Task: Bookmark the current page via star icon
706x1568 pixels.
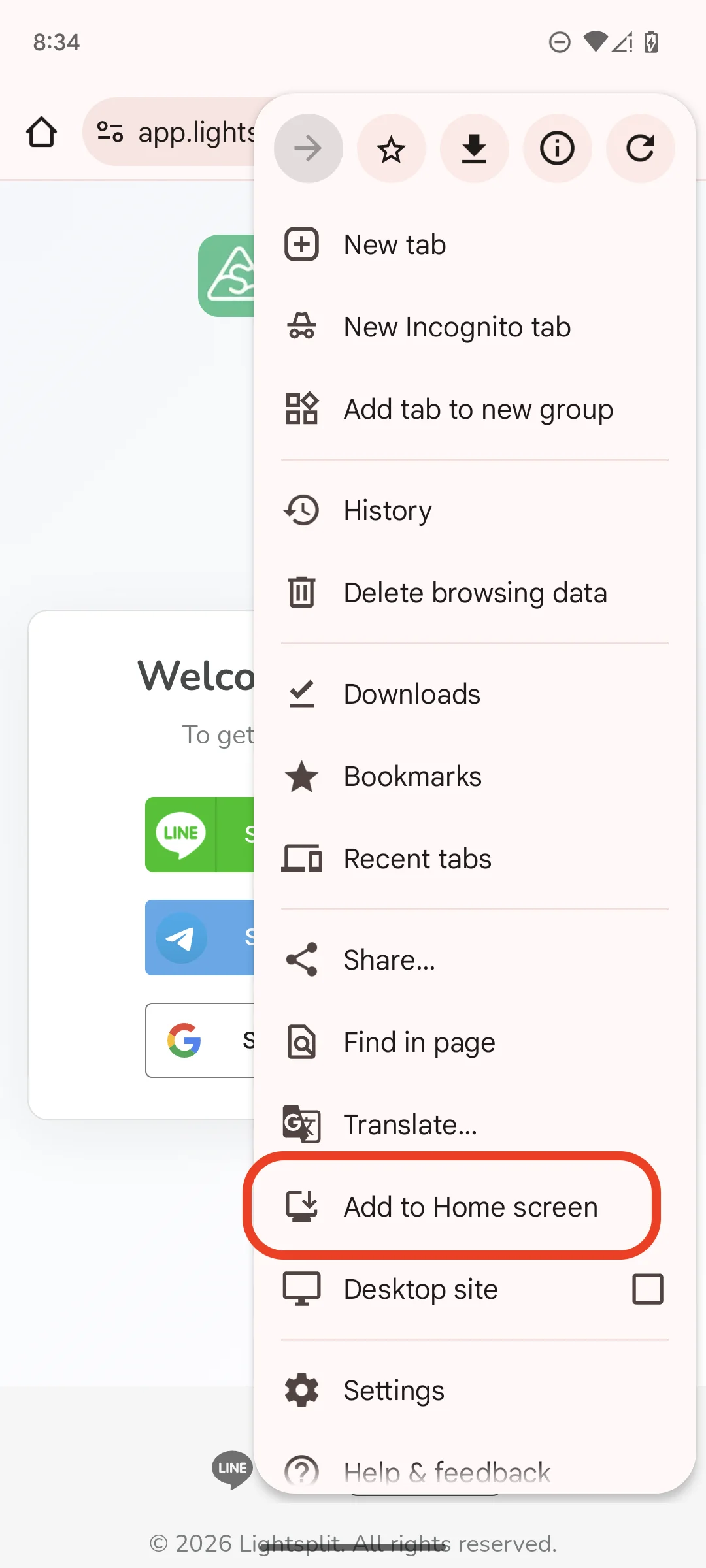Action: click(x=392, y=148)
